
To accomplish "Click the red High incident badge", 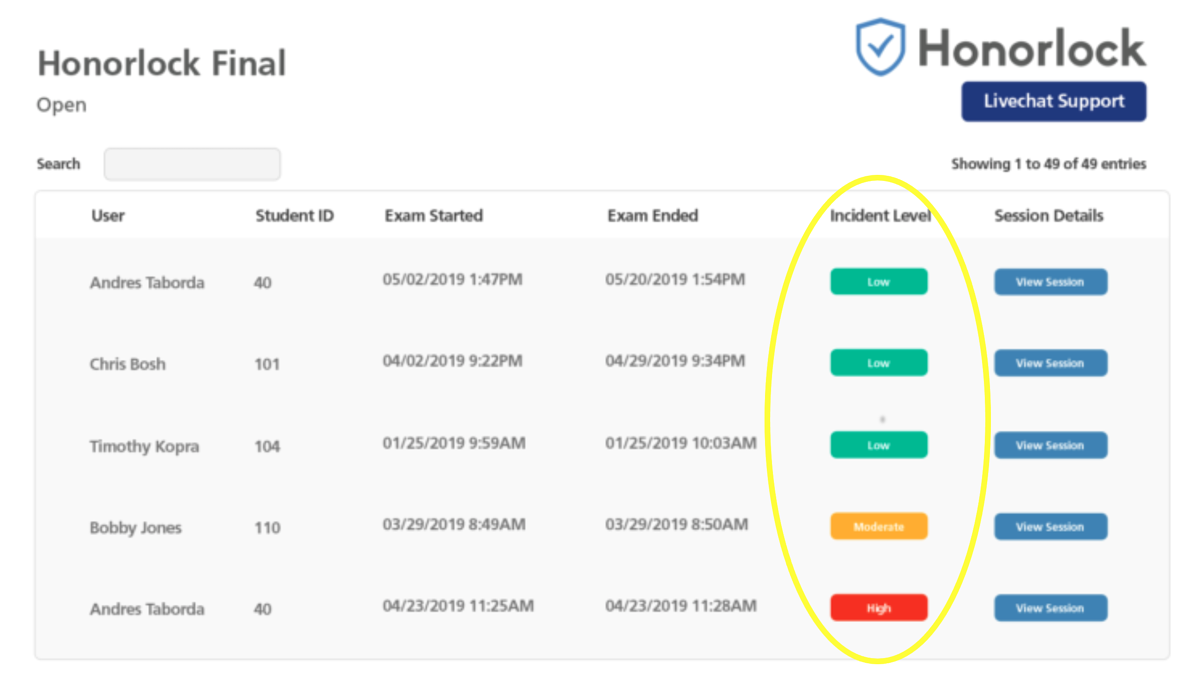I will click(x=878, y=608).
